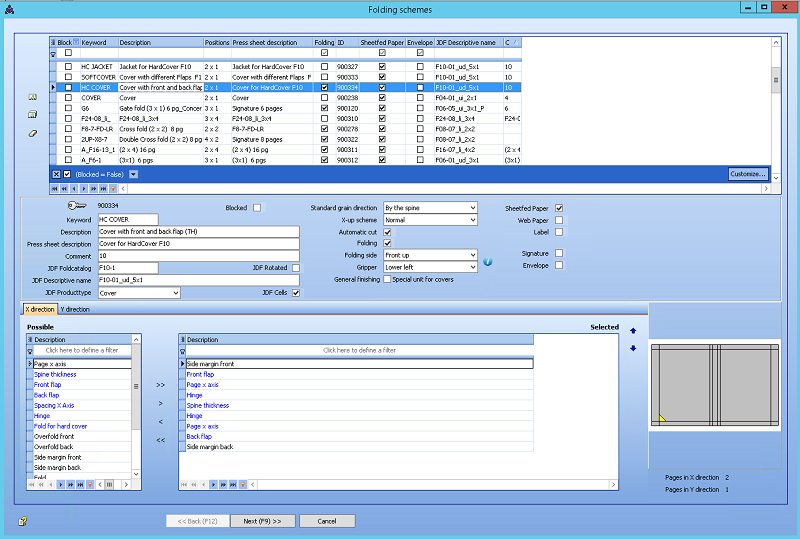Viewport: 800px width, 539px height.
Task: Uncheck the Folding checkbox in details
Action: click(387, 243)
